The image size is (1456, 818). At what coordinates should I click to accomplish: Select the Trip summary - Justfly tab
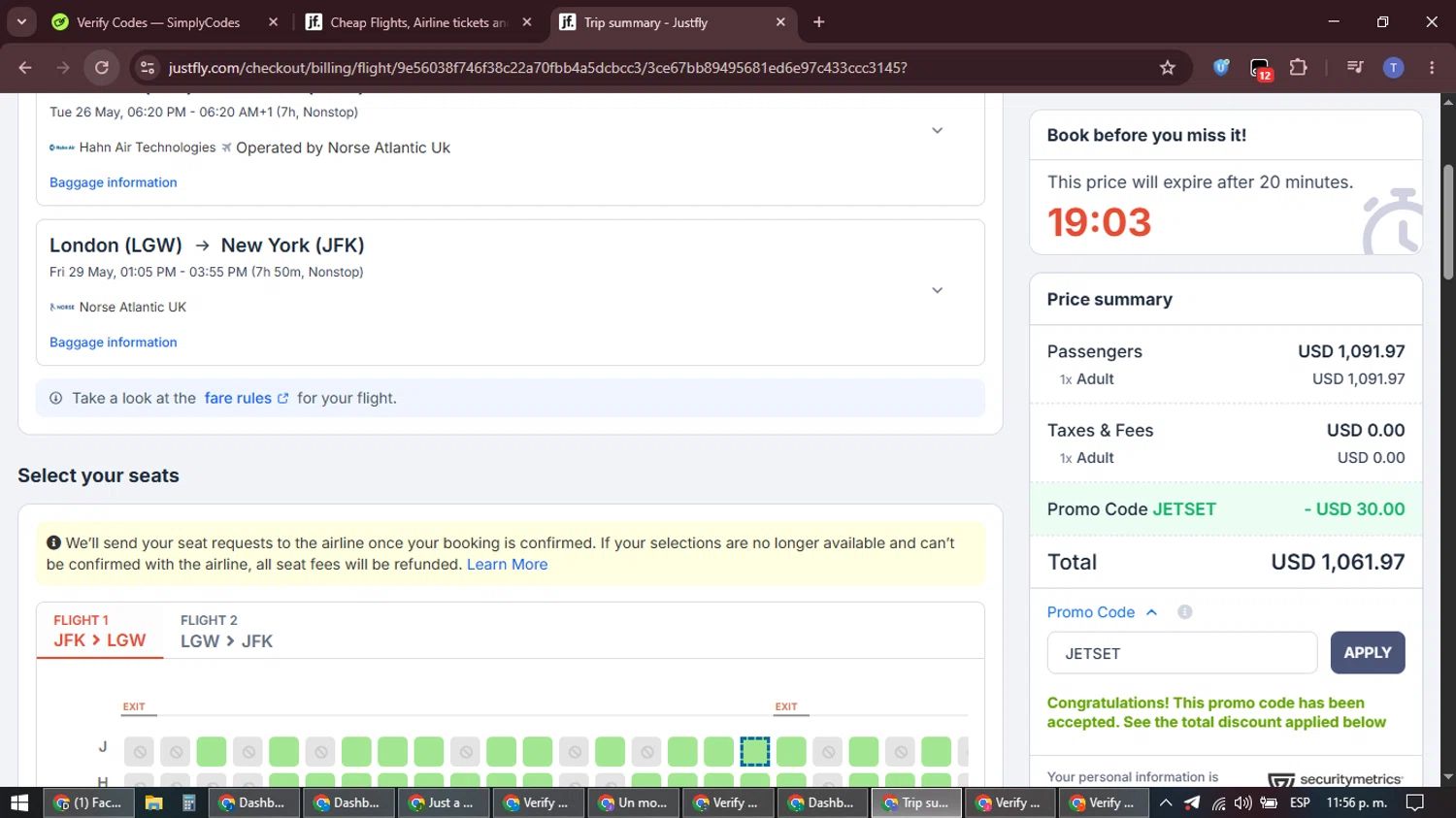pos(672,21)
